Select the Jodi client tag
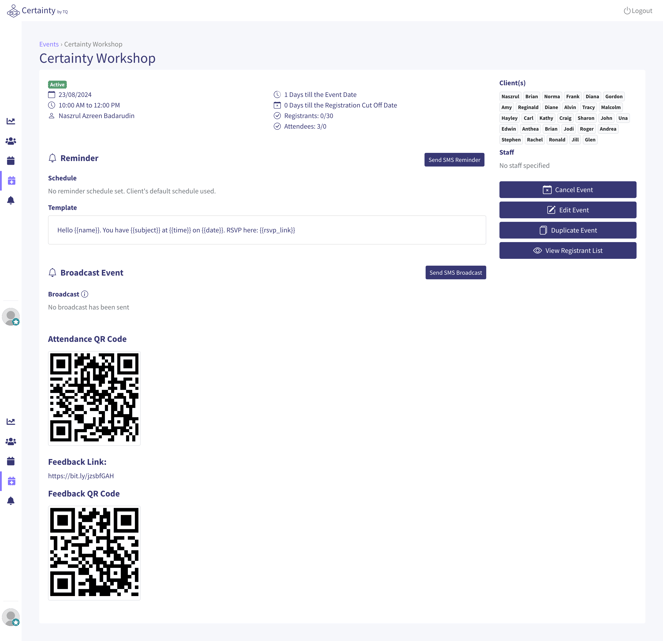663x641 pixels. pos(569,129)
